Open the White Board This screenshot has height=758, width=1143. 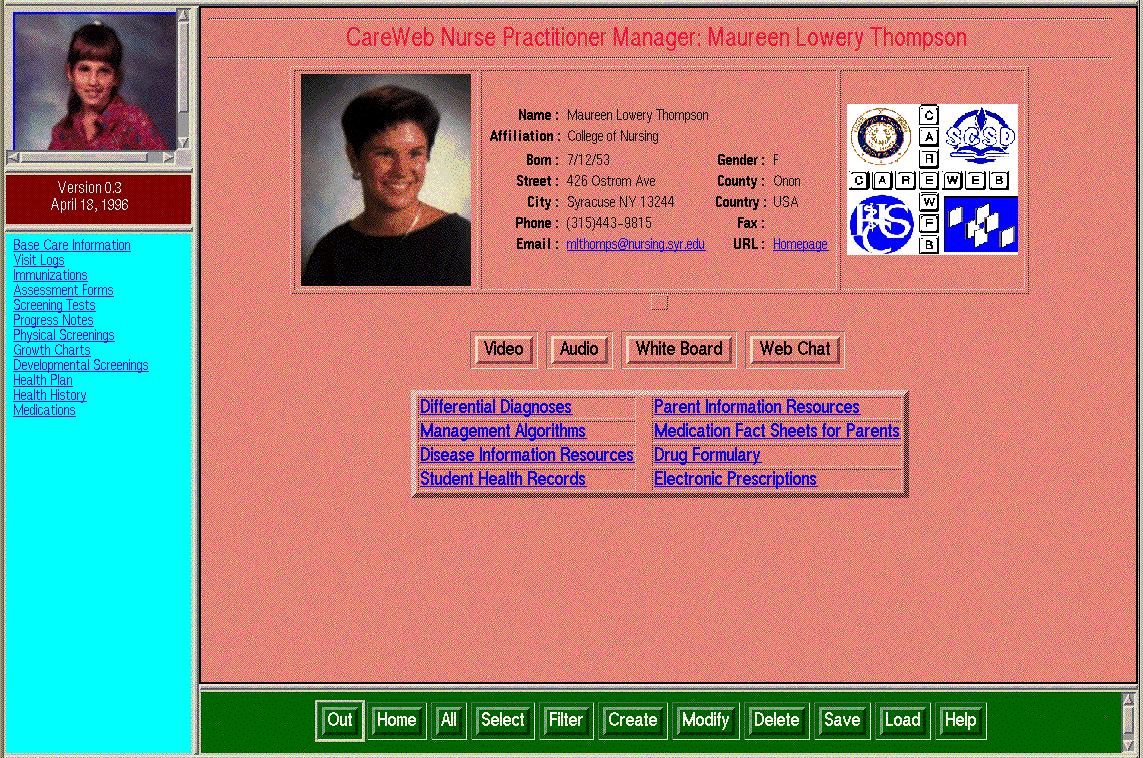(x=679, y=350)
